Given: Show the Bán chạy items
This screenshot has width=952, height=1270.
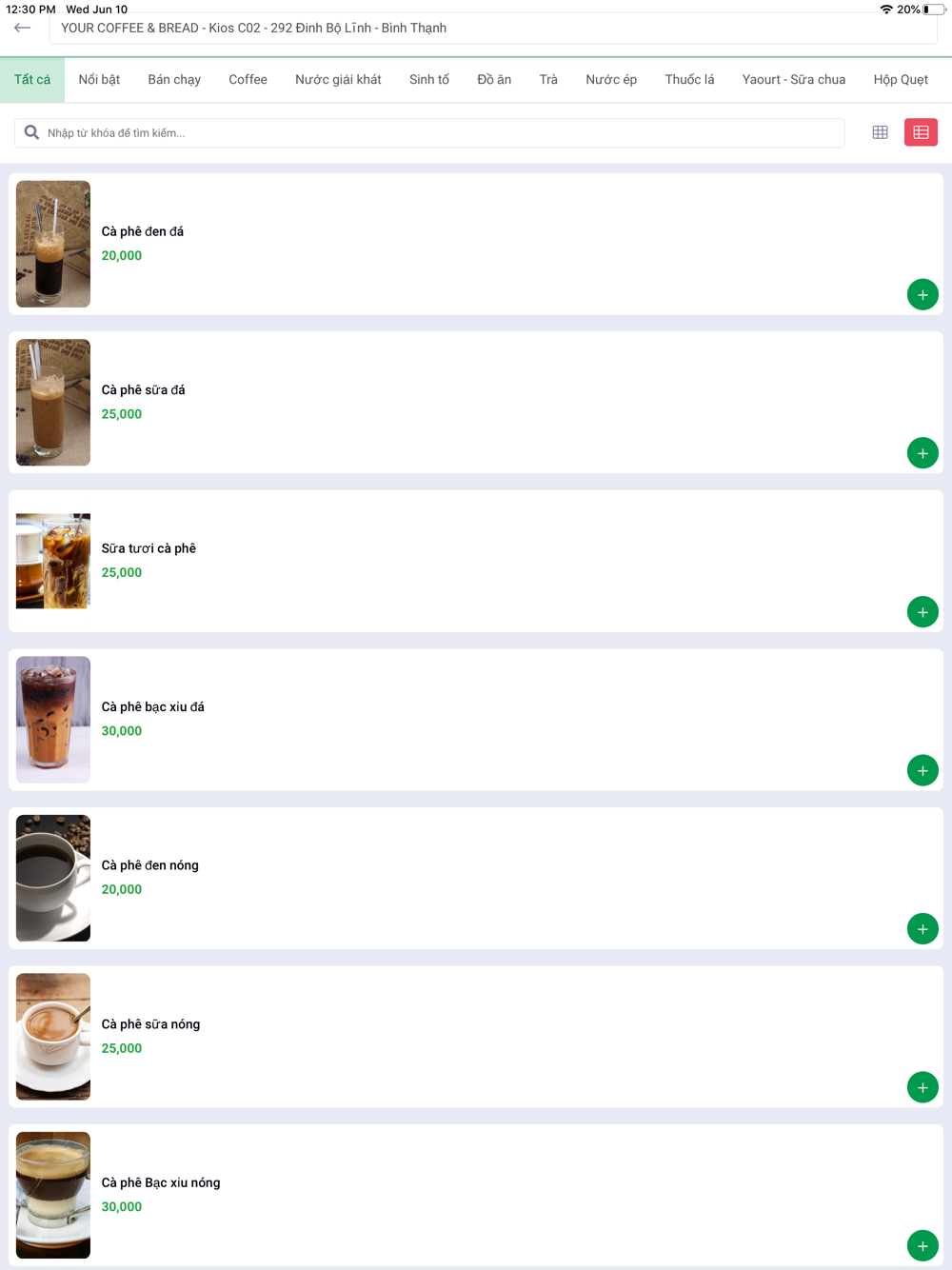Looking at the screenshot, I should click(x=174, y=80).
